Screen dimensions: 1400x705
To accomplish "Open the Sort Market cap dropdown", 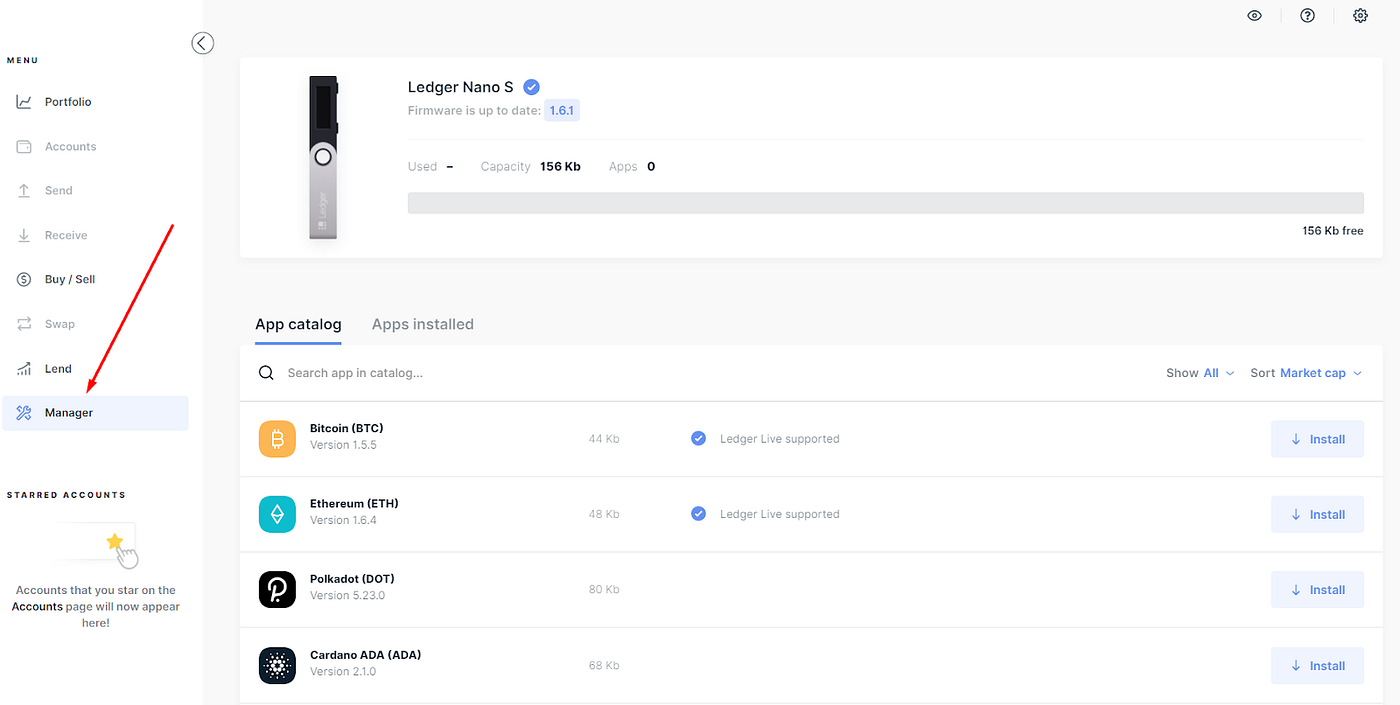I will [1306, 373].
